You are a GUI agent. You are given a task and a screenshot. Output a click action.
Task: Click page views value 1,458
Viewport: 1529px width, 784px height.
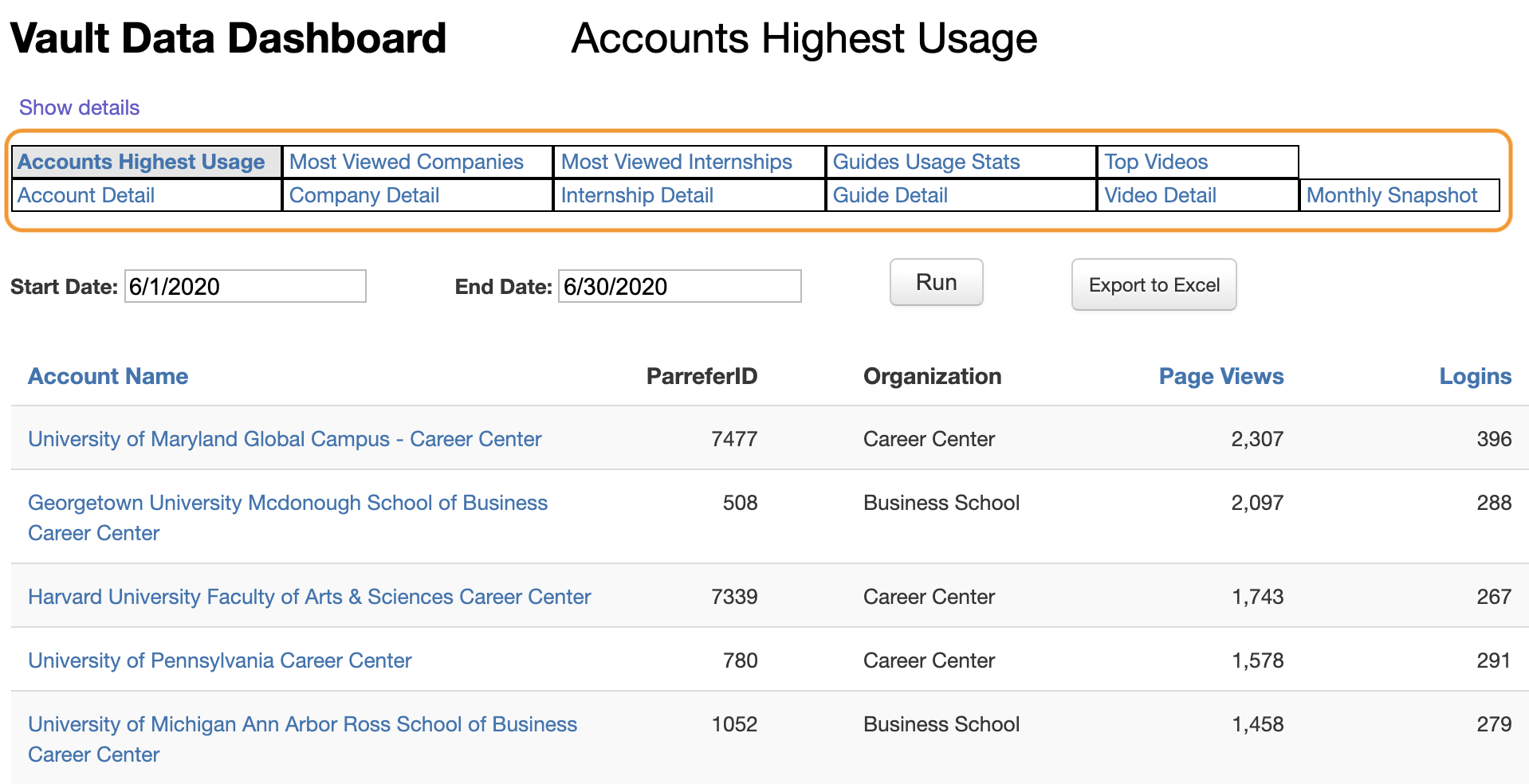click(x=1257, y=724)
